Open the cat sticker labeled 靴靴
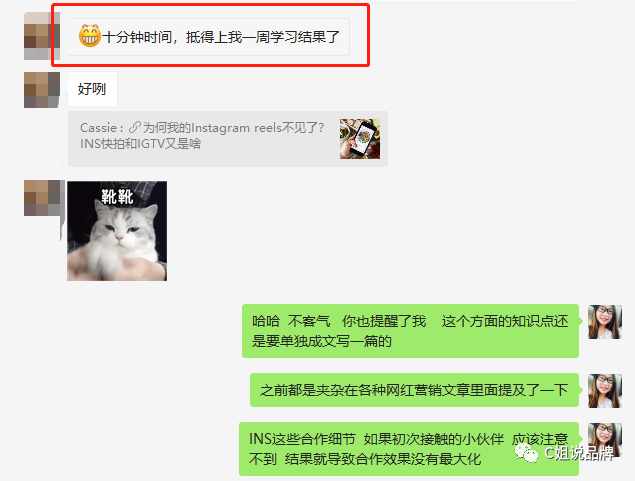The height and width of the screenshot is (481, 635). tap(117, 231)
